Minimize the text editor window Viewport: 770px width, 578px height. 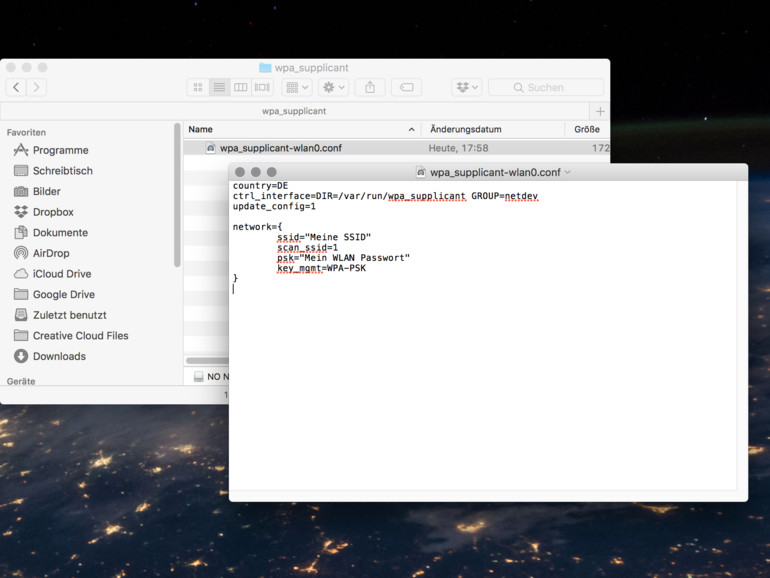point(255,172)
